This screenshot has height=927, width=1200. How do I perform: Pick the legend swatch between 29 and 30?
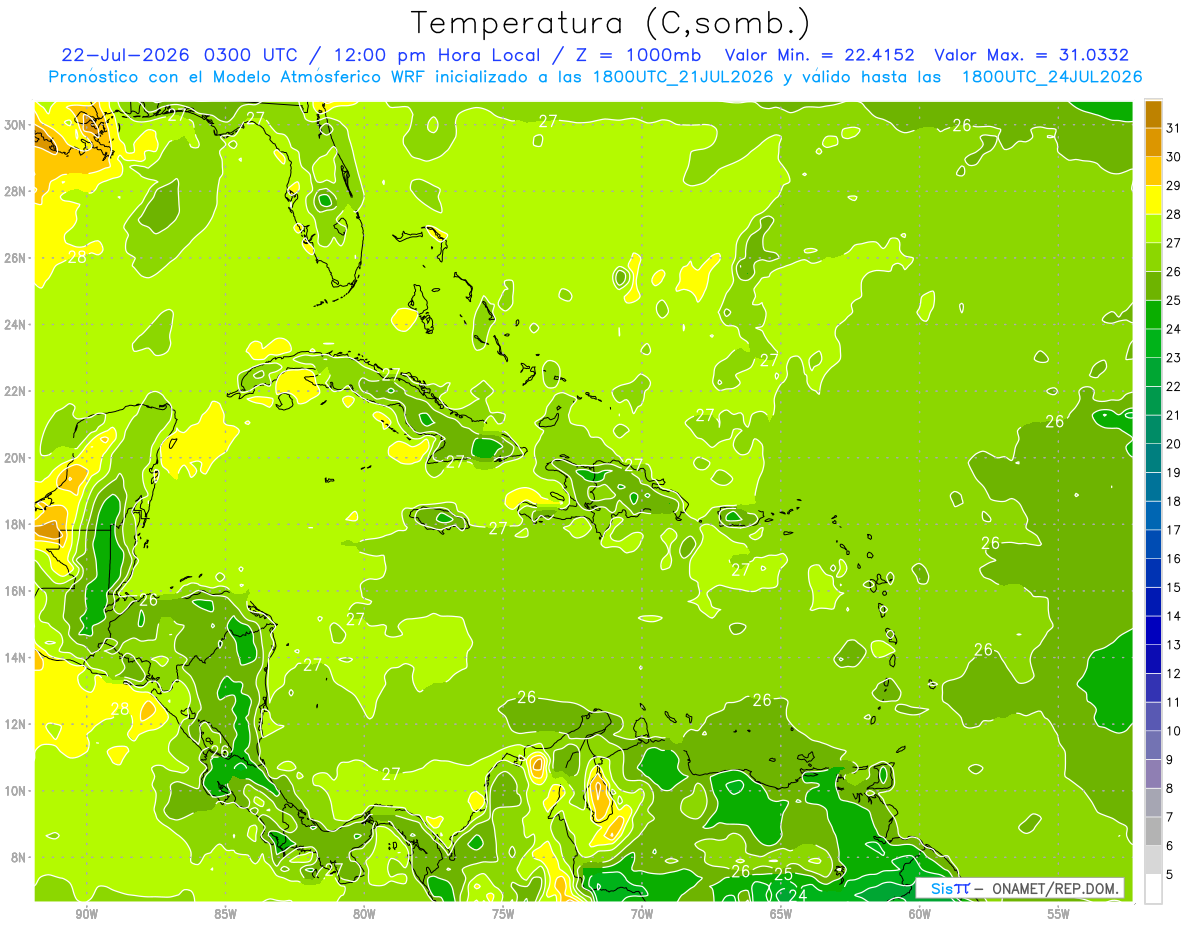pos(1153,170)
